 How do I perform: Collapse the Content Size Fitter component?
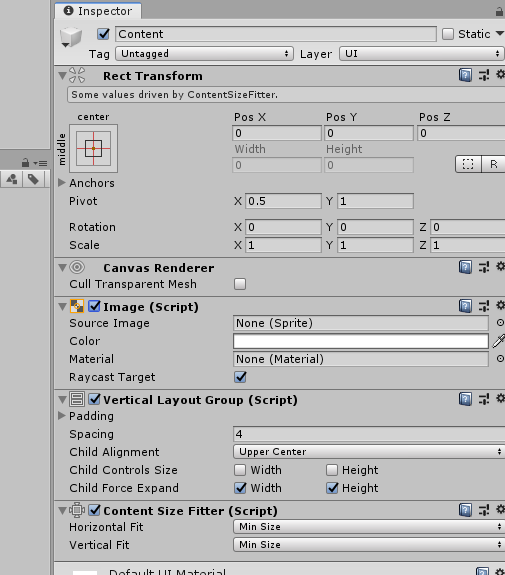click(62, 510)
